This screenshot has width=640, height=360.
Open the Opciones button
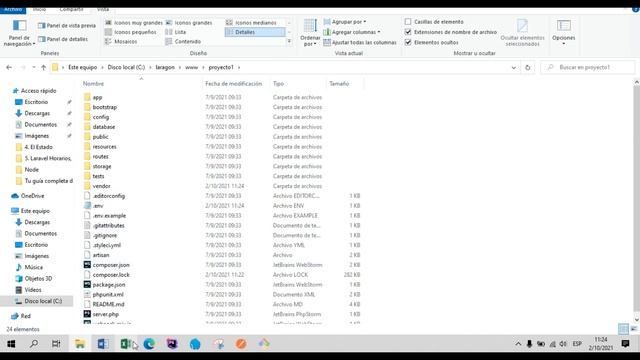(x=564, y=33)
